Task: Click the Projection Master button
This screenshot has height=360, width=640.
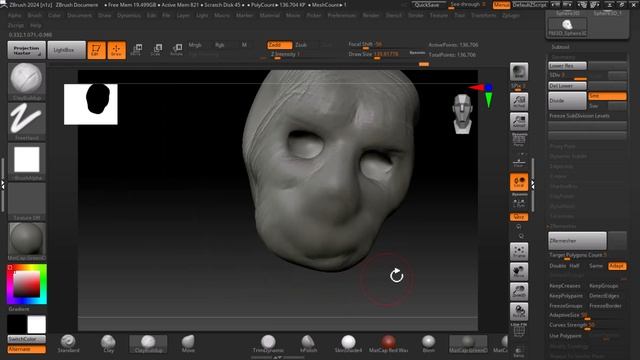Action: coord(27,50)
